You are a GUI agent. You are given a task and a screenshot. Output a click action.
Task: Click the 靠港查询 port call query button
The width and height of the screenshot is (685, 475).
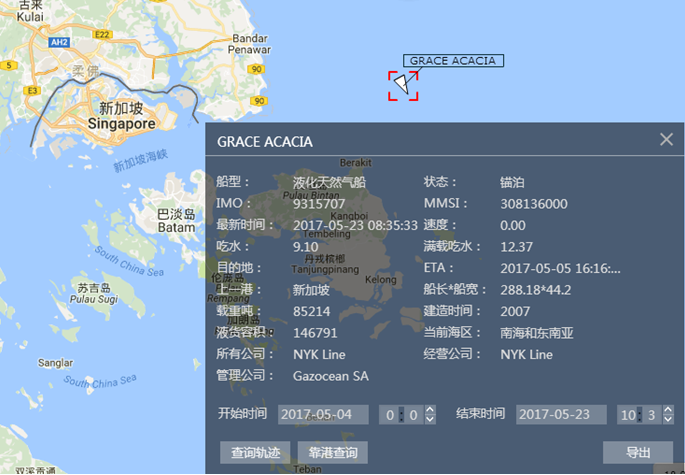[x=332, y=452]
